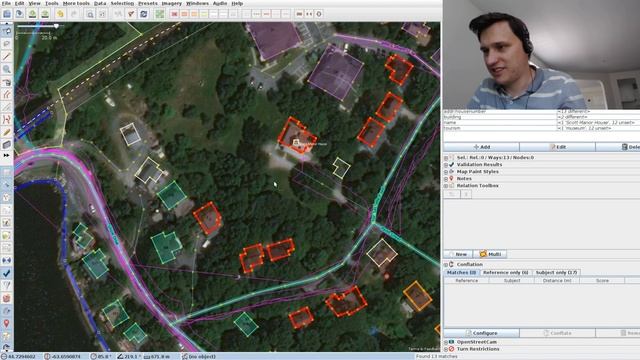Select the yellow pencil drawing tool
Image resolution: width=640 pixels, height=360 pixels.
[x=7, y=132]
